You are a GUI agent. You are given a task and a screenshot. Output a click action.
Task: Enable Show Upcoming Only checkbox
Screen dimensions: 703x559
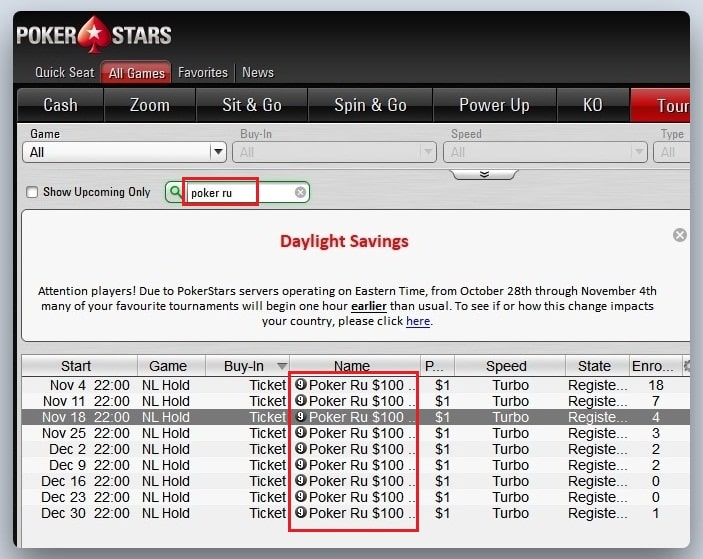(32, 192)
